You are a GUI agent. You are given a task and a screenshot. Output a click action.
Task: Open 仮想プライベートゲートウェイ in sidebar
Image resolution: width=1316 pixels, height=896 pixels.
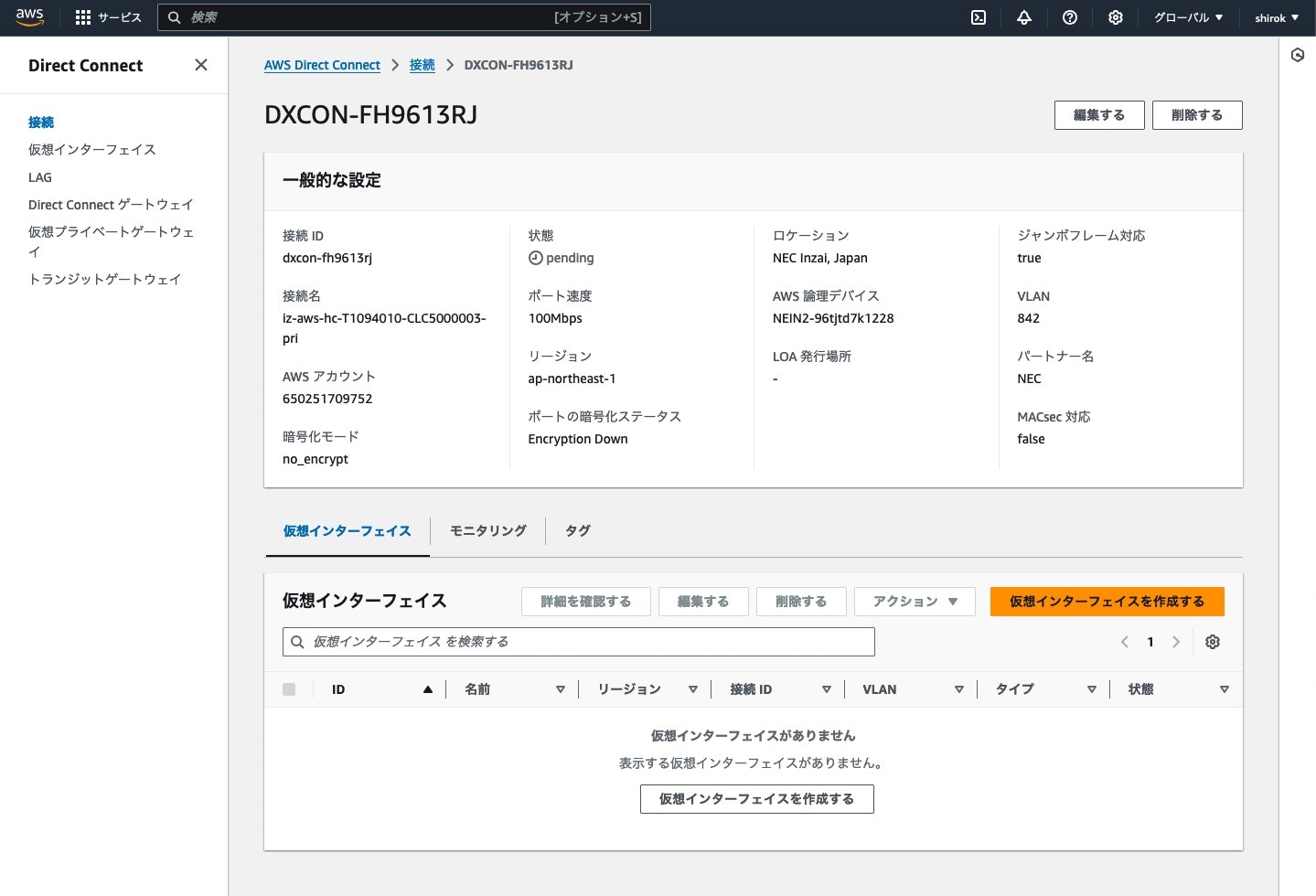click(x=111, y=241)
